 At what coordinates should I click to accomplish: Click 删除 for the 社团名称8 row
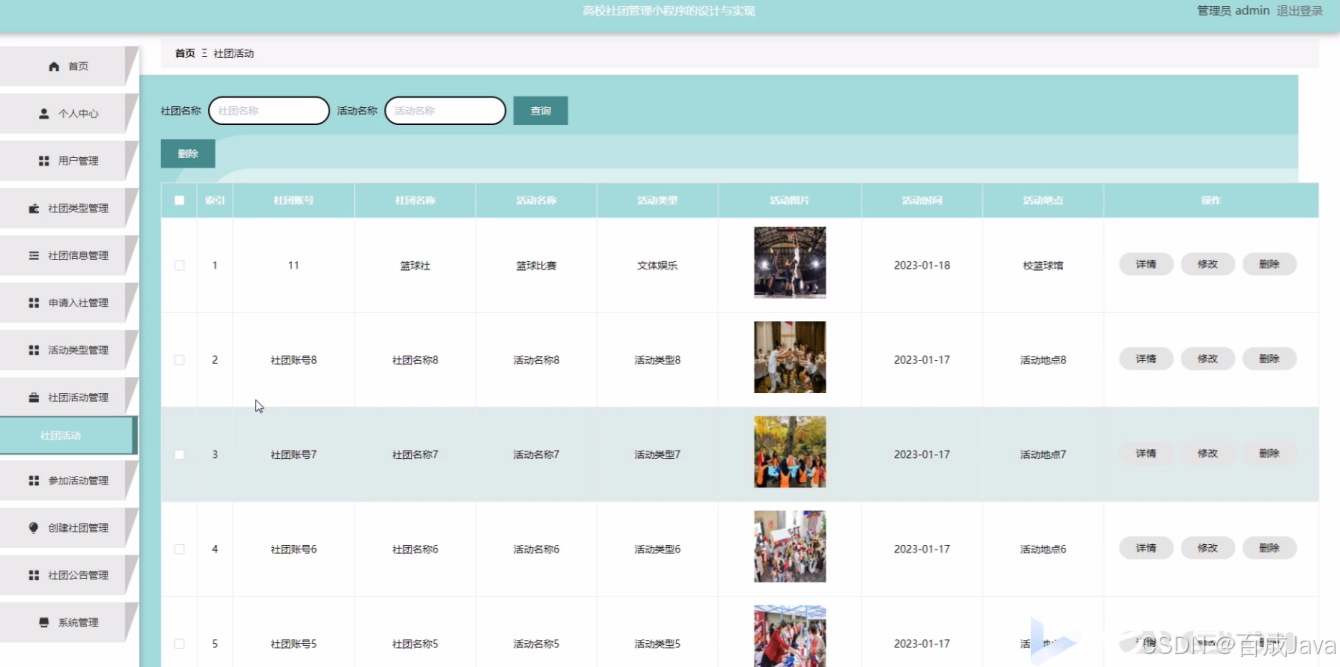[x=1269, y=359]
